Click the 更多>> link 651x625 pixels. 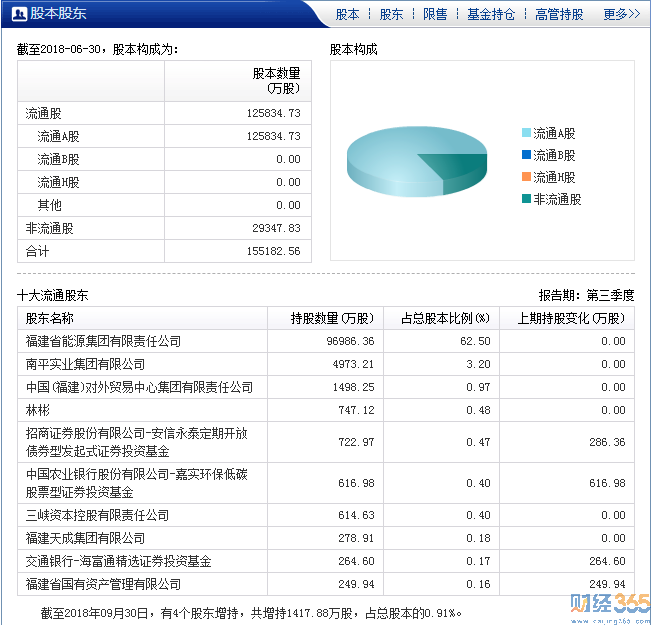pos(622,15)
